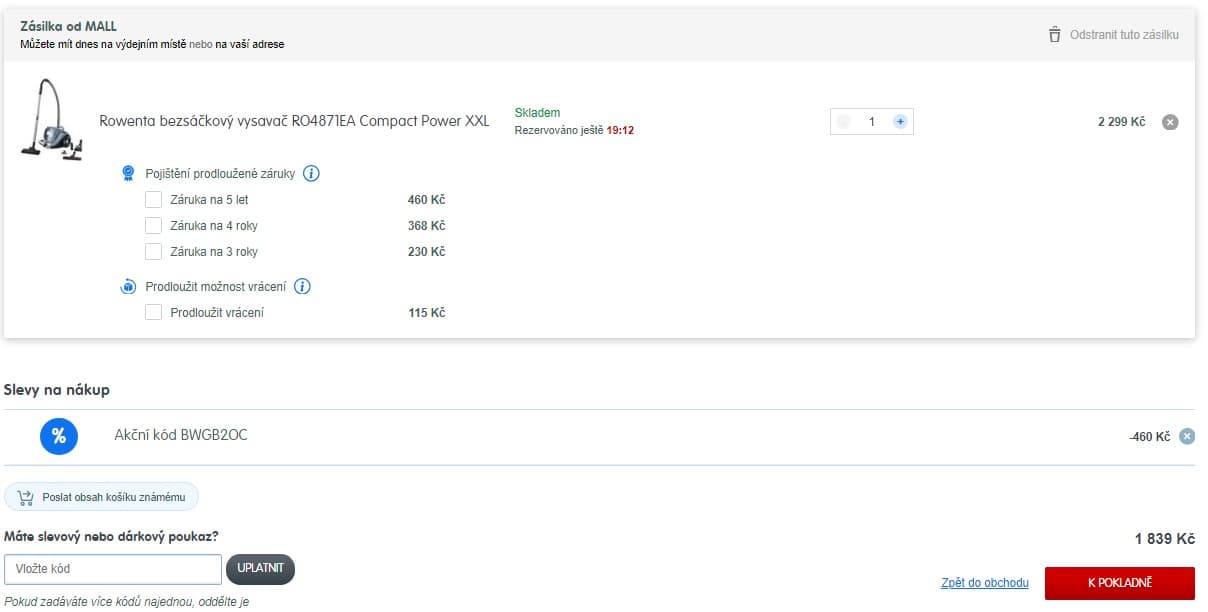Tick the 3-year warranty checkbox
Screen dimensions: 1208x612
pyautogui.click(x=153, y=252)
